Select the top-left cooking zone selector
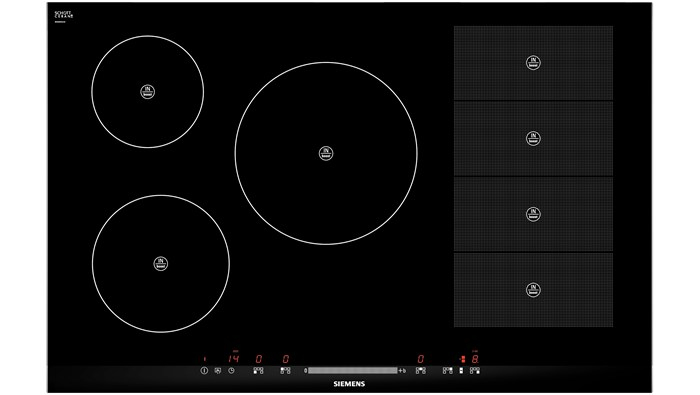The height and width of the screenshot is (395, 700). click(285, 370)
